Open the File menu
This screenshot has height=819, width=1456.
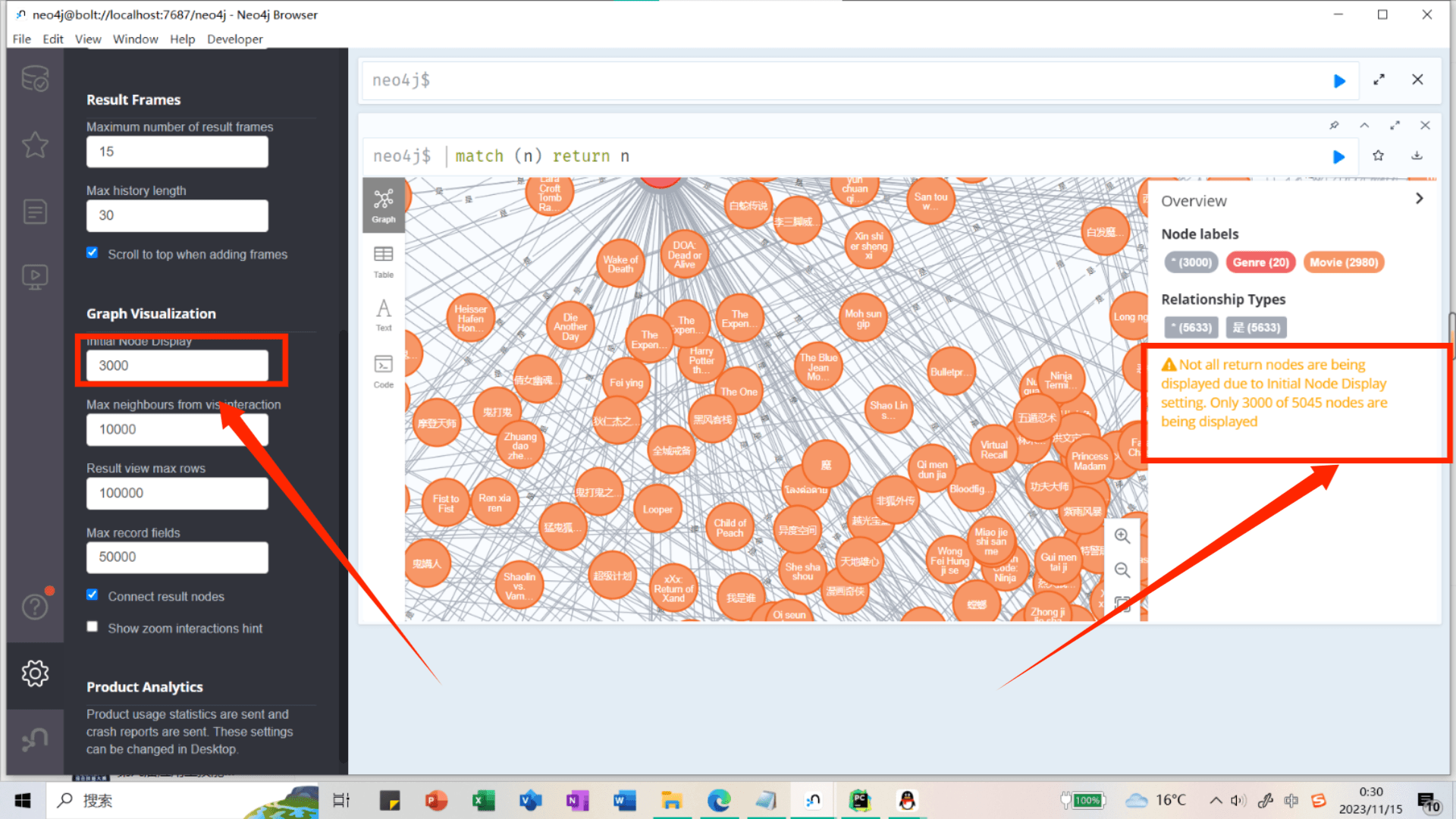pos(22,39)
